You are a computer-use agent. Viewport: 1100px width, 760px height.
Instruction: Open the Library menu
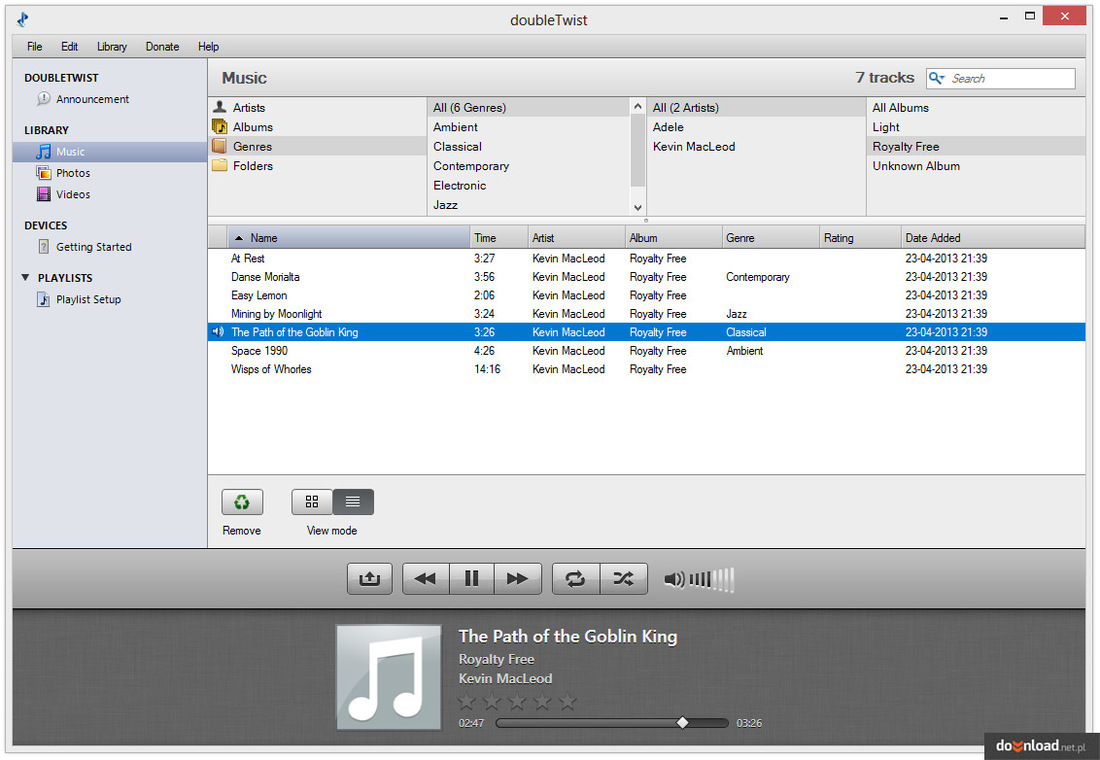tap(112, 46)
